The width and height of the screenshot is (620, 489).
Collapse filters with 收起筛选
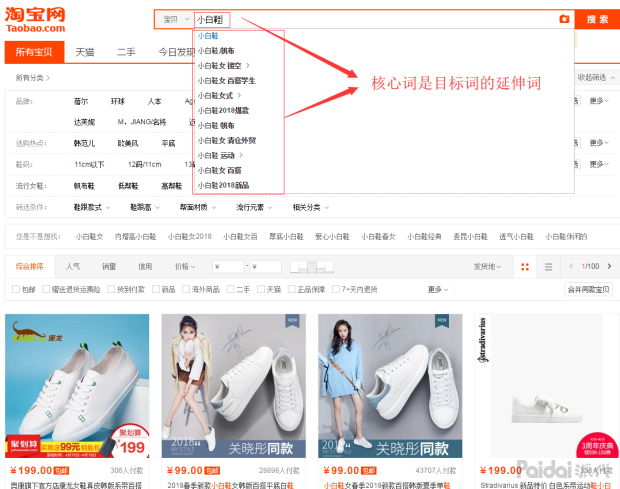tap(596, 77)
